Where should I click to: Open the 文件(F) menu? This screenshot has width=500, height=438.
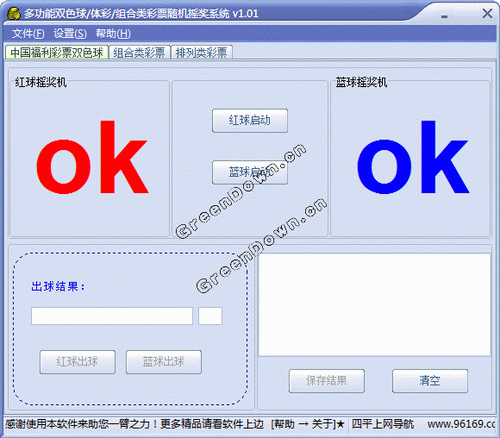coord(28,33)
